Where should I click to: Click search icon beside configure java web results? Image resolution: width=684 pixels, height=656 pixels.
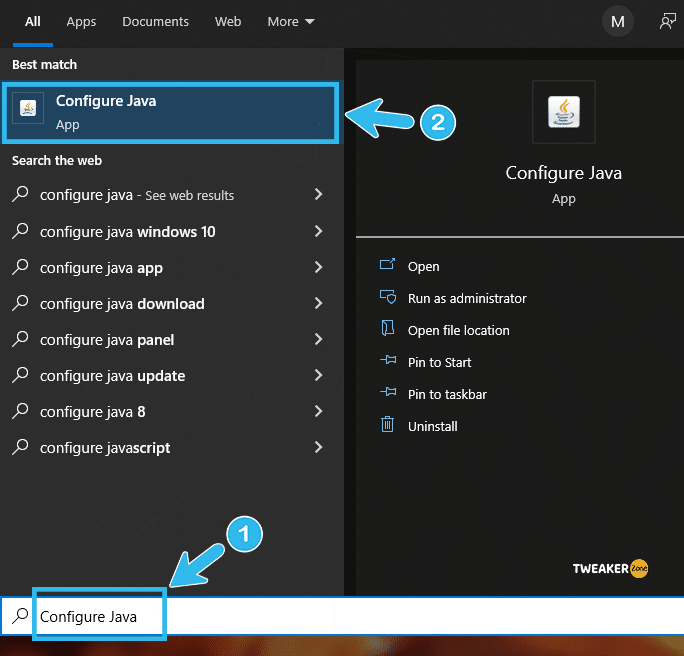point(20,194)
